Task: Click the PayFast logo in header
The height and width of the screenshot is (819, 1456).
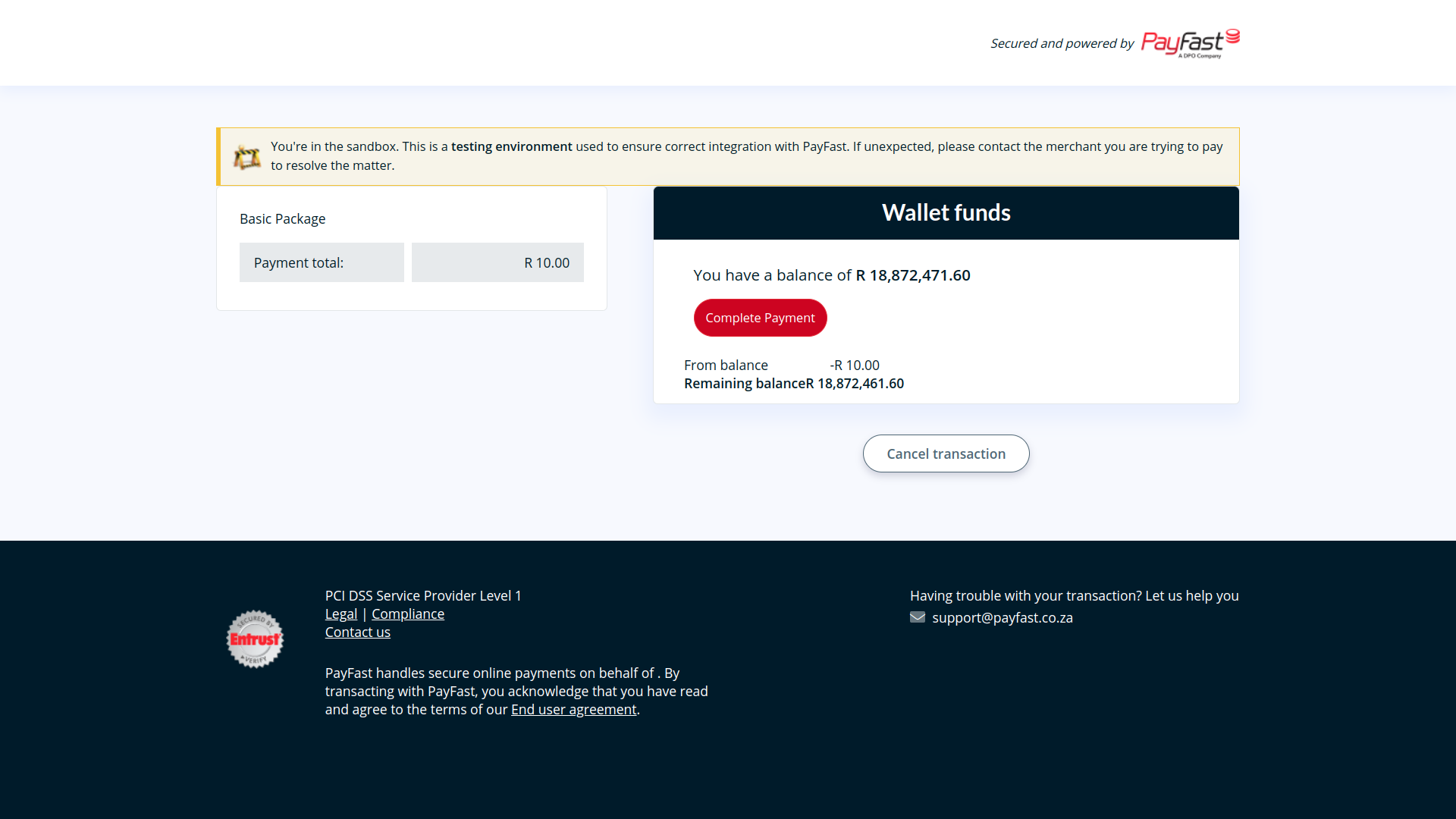Action: (x=1189, y=43)
